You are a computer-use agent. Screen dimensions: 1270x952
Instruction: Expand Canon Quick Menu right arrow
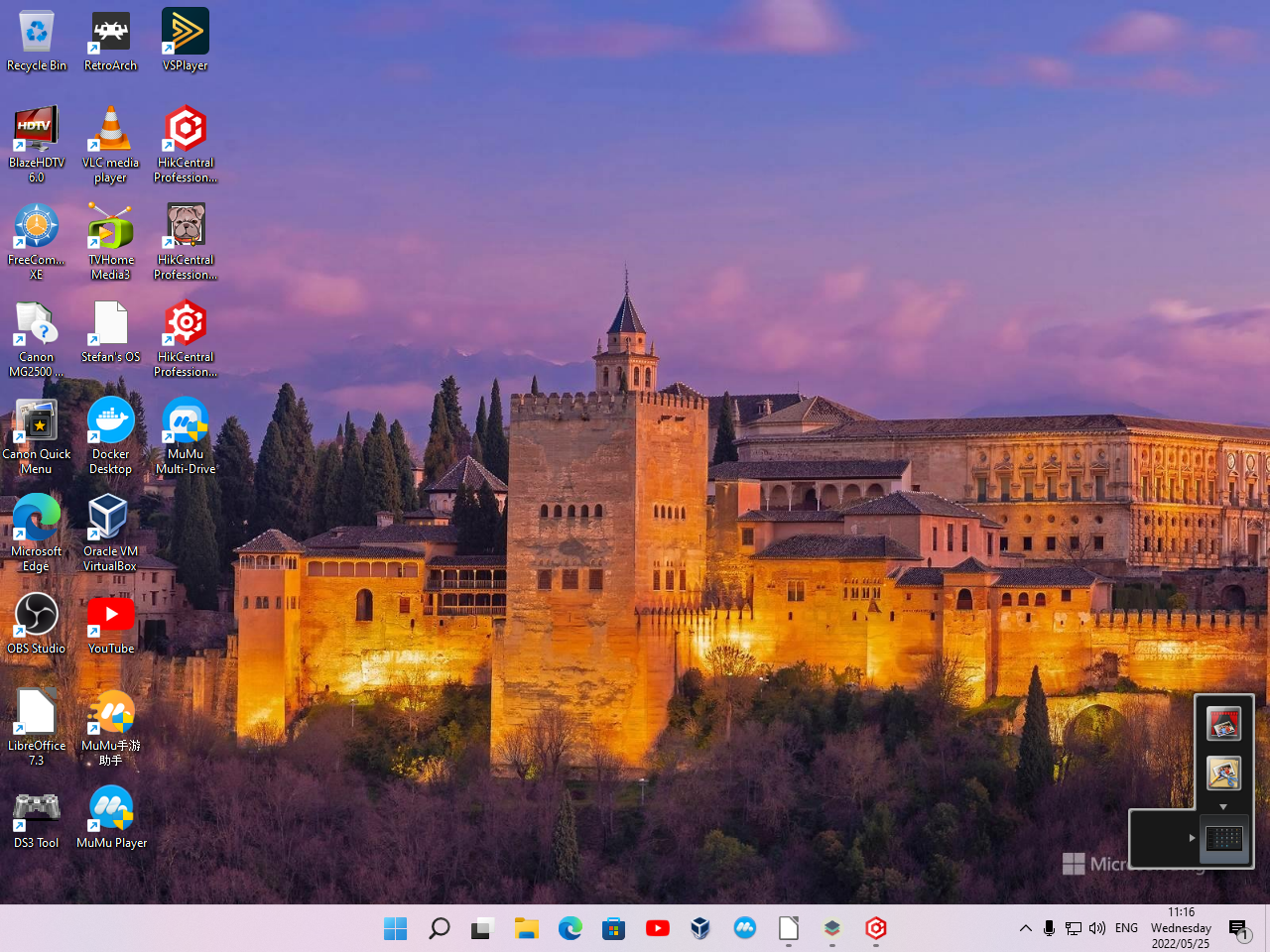pyautogui.click(x=1192, y=838)
